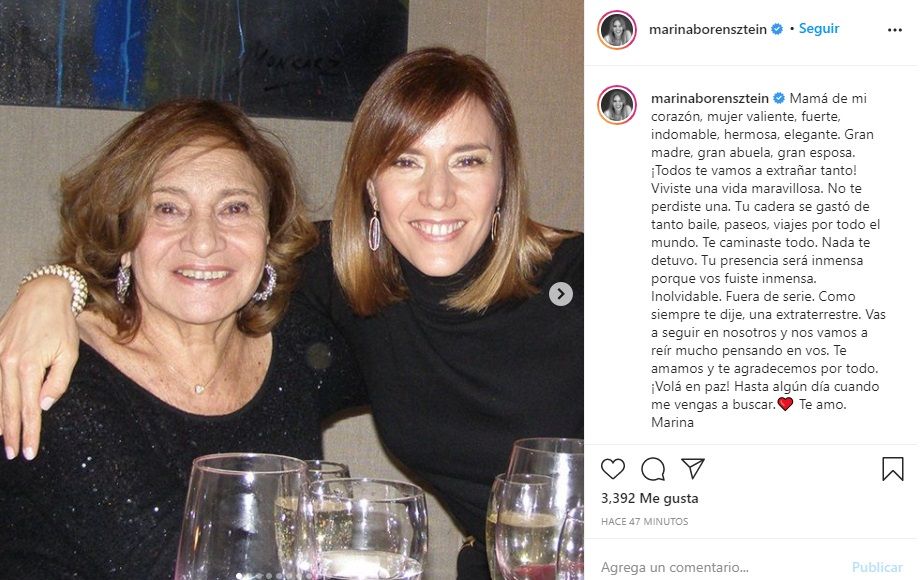Open the "HACE 47 MINUTOS" timestamp link
The image size is (920, 580).
coord(644,521)
